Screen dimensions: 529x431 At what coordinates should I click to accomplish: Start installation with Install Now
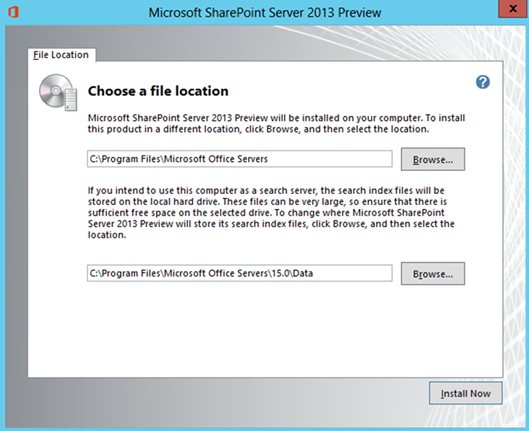pos(466,393)
